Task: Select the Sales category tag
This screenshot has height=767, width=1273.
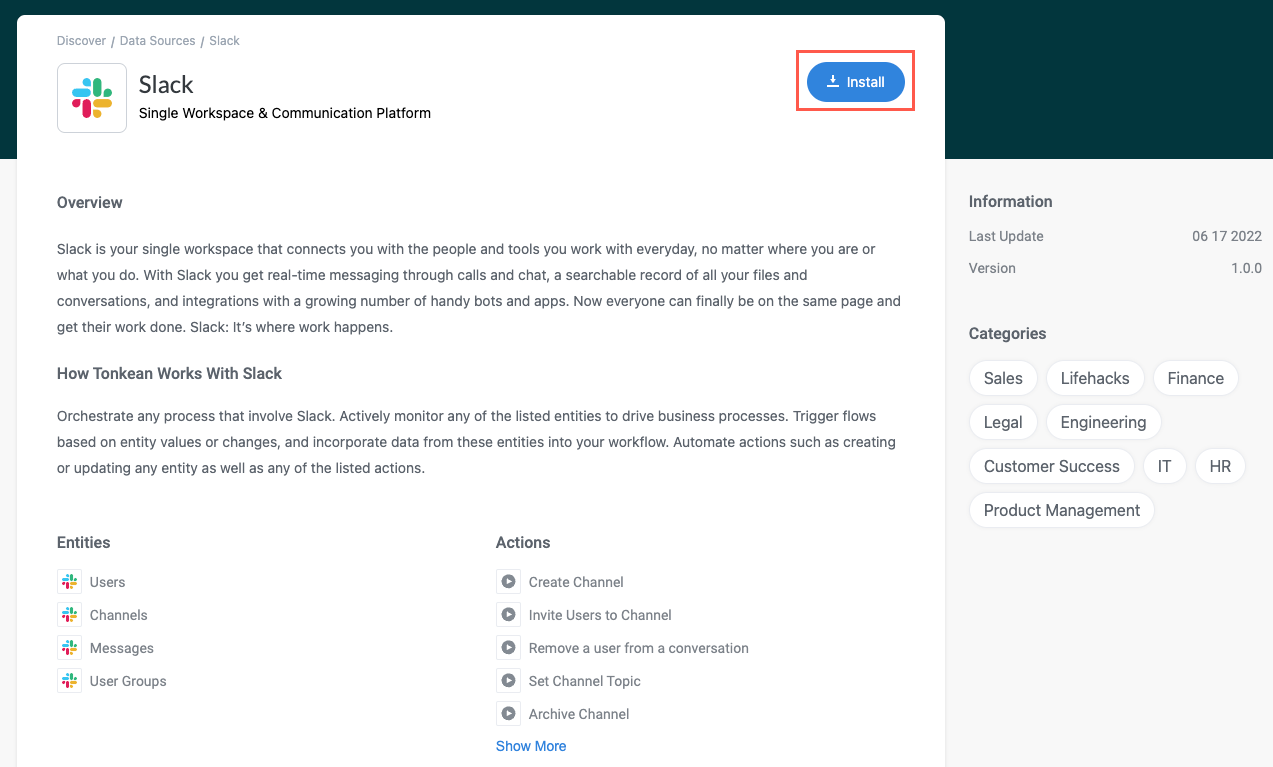Action: coord(1003,378)
